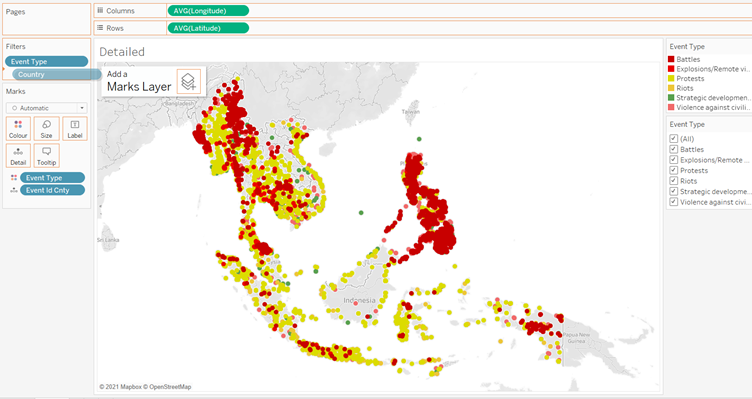Click the detail icon beside Event Id Cnty

point(14,190)
